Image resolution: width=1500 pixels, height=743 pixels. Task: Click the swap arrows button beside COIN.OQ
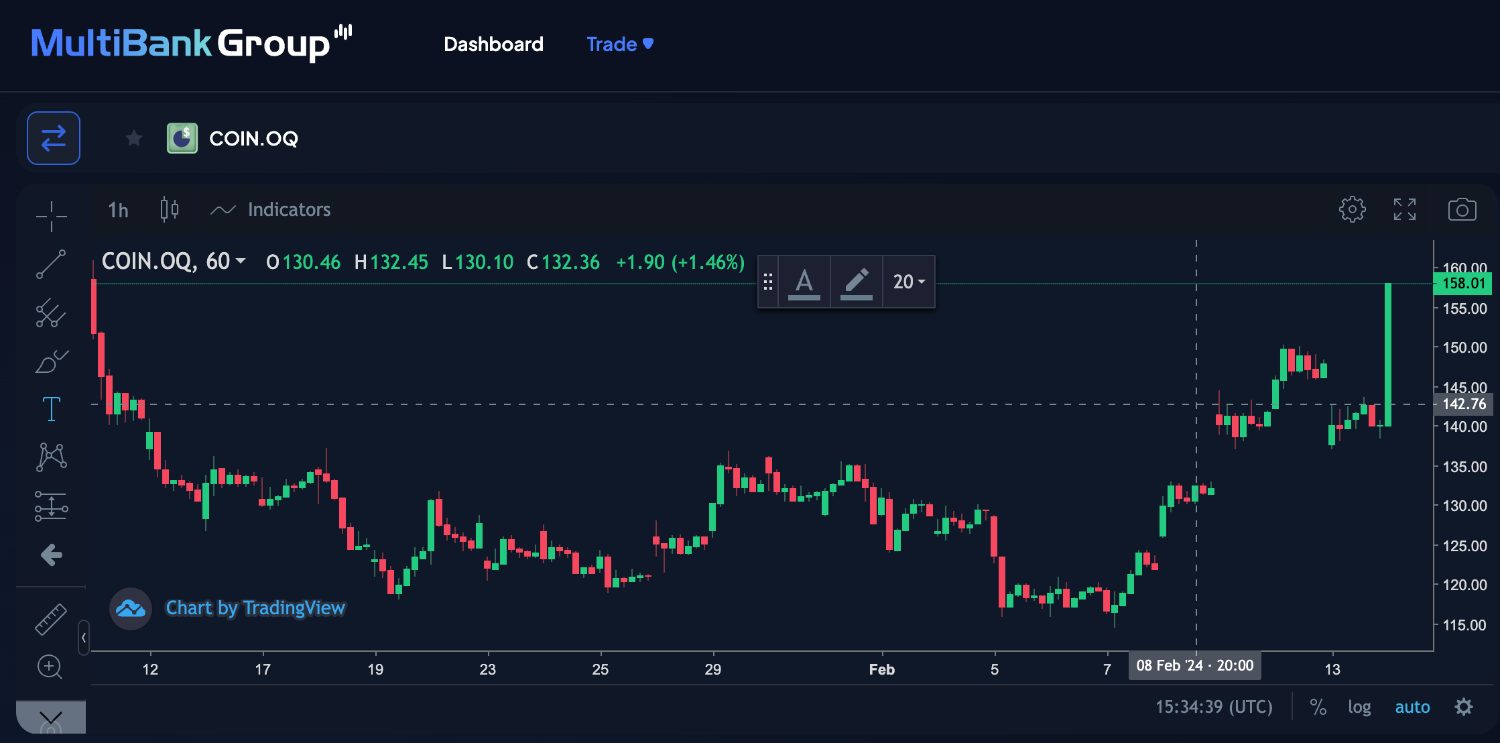click(x=53, y=138)
